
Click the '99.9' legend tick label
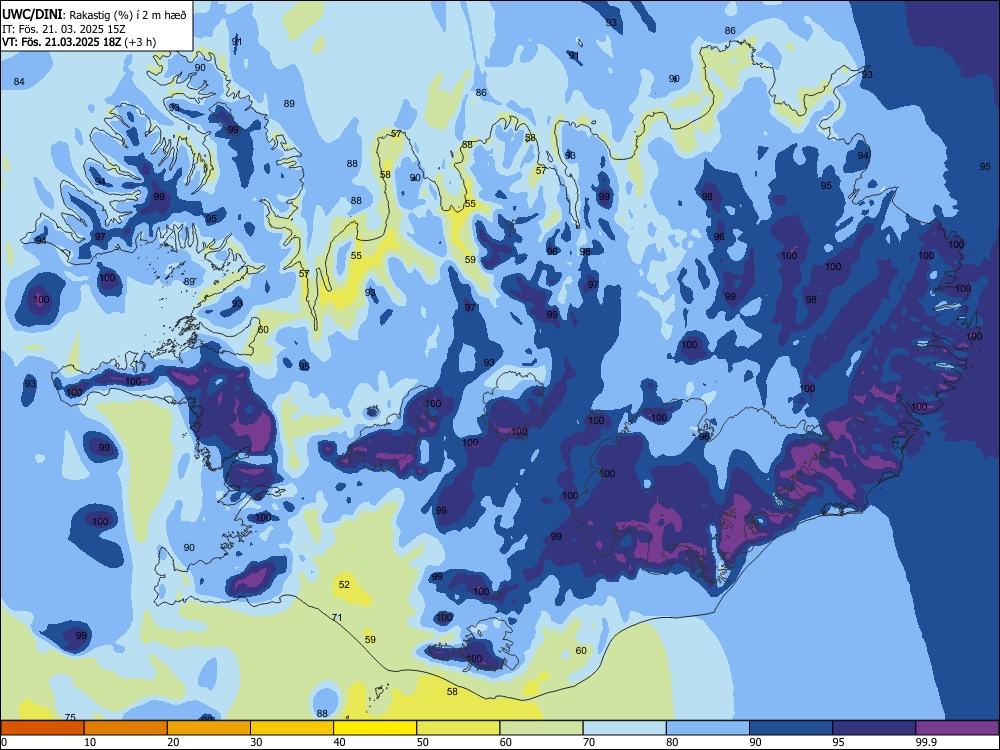tap(926, 742)
